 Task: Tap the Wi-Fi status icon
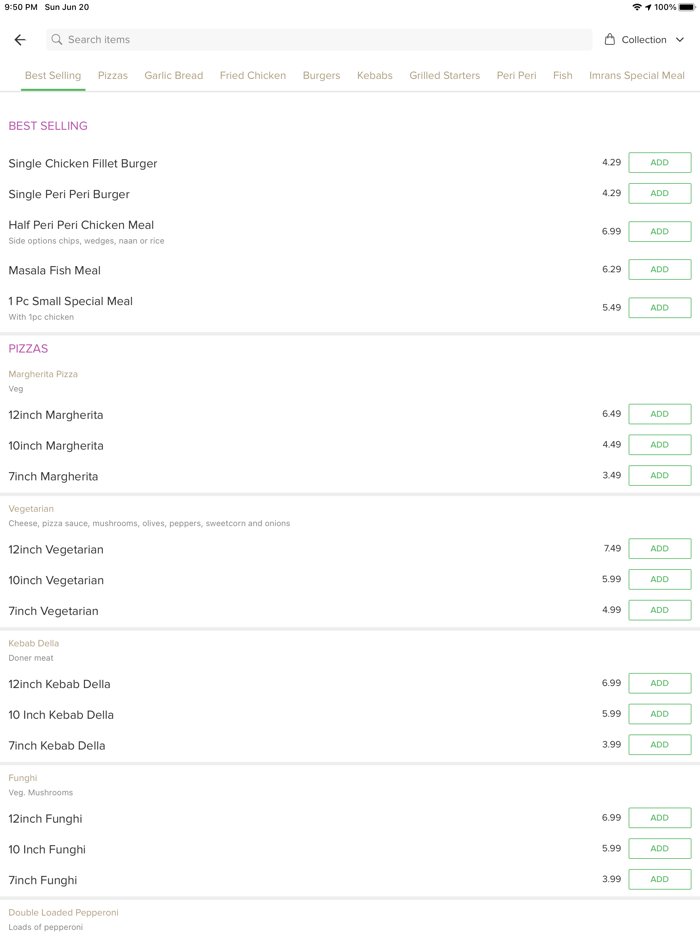point(637,7)
